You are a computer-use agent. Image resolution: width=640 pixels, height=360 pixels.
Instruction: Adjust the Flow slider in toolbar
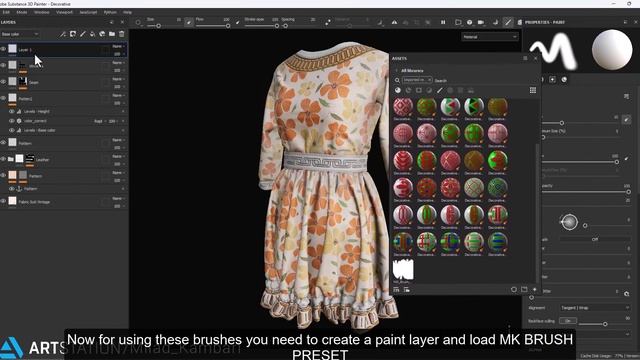pos(212,26)
